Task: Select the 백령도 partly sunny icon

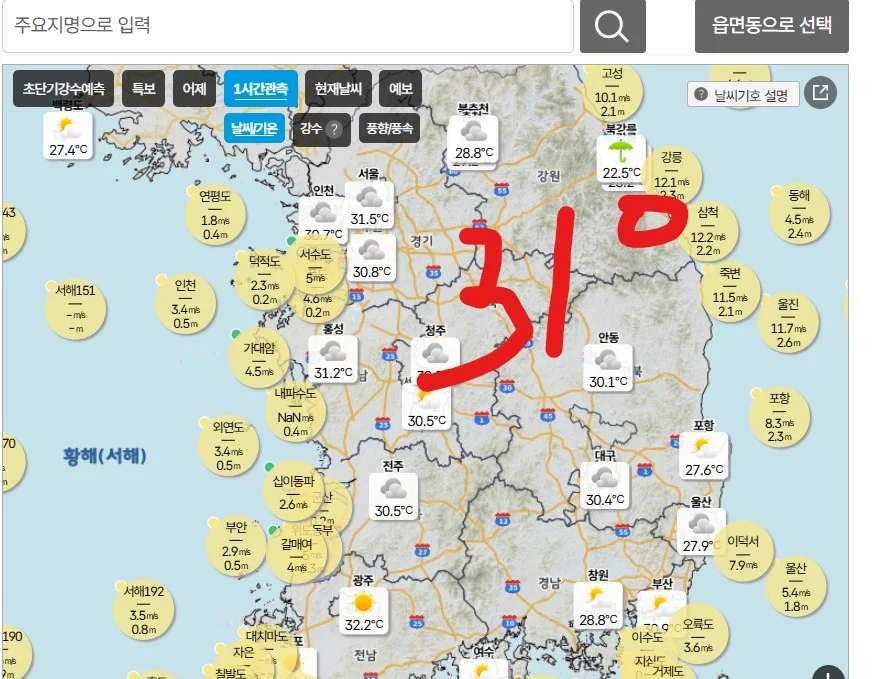Action: (67, 128)
